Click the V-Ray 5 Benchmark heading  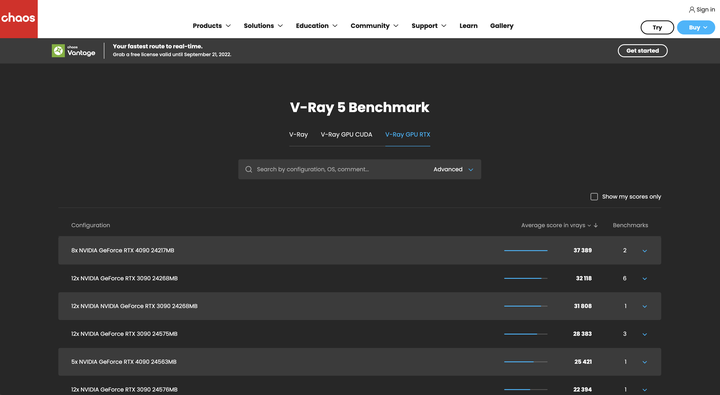[x=360, y=107]
